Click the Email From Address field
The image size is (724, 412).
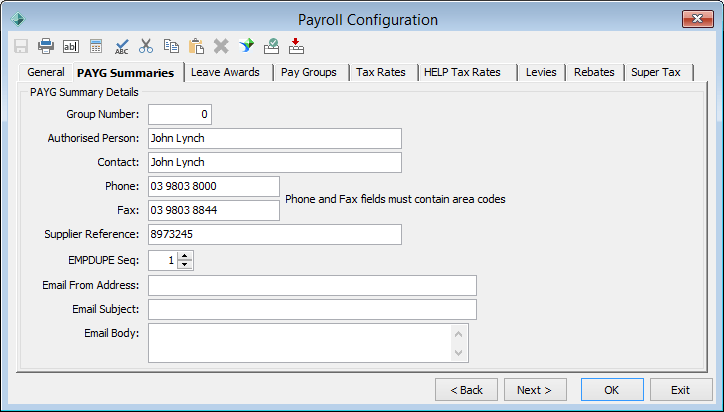coord(312,285)
